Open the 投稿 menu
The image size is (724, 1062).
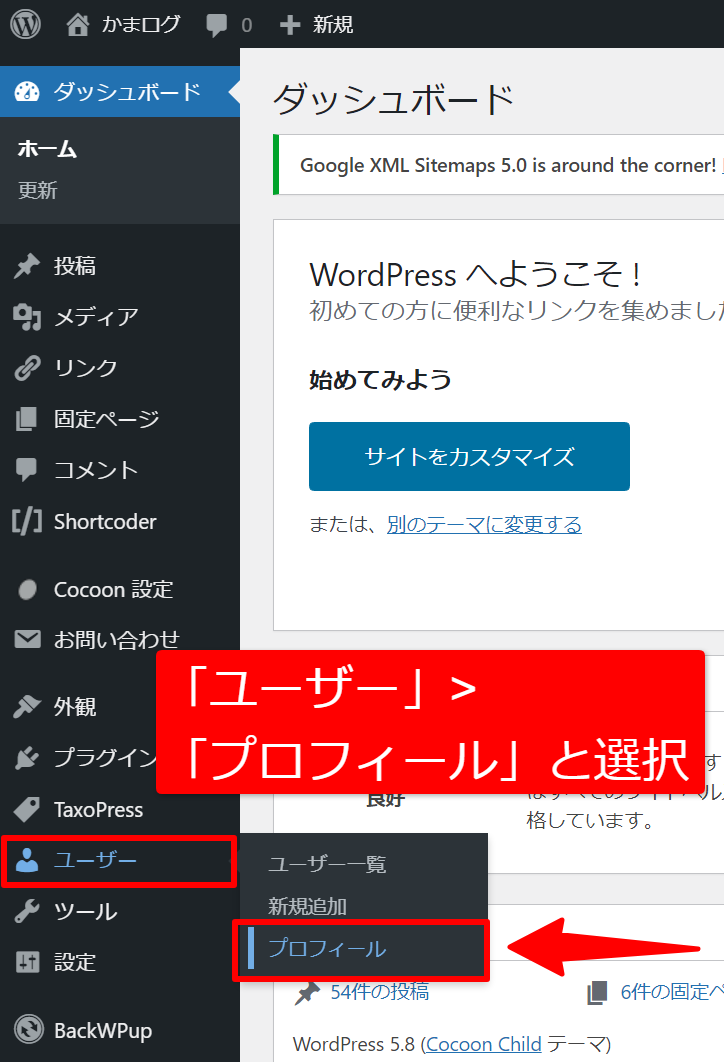pos(120,266)
